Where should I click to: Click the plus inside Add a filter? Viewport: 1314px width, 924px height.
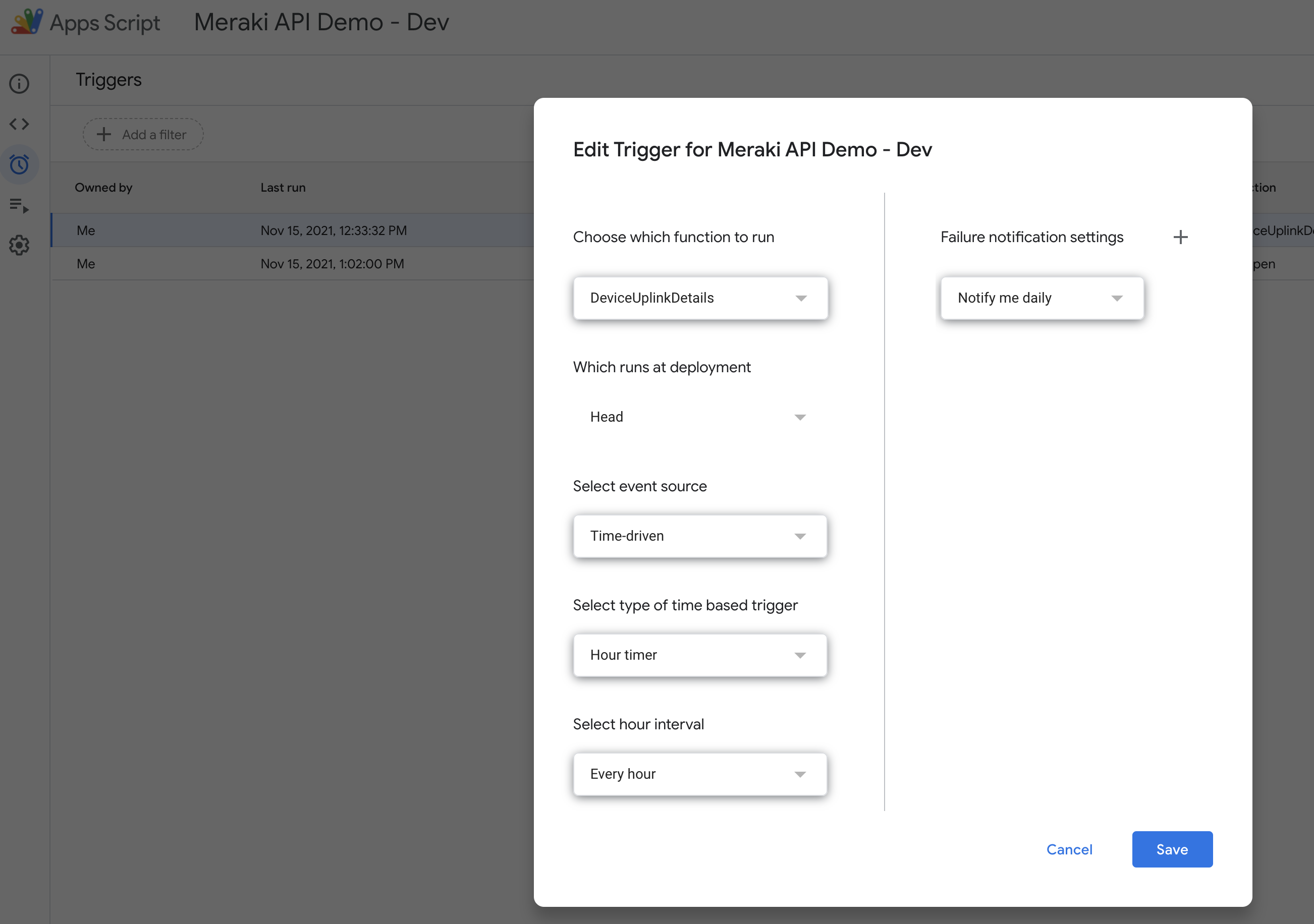tap(103, 134)
